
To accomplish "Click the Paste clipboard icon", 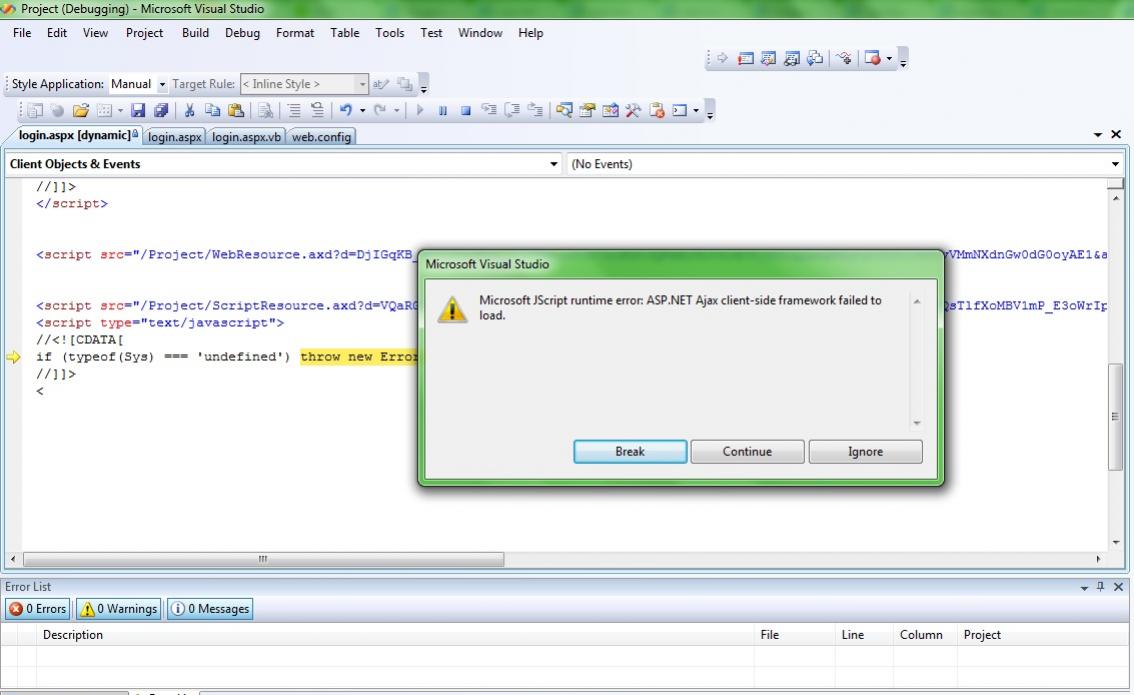I will pyautogui.click(x=236, y=111).
